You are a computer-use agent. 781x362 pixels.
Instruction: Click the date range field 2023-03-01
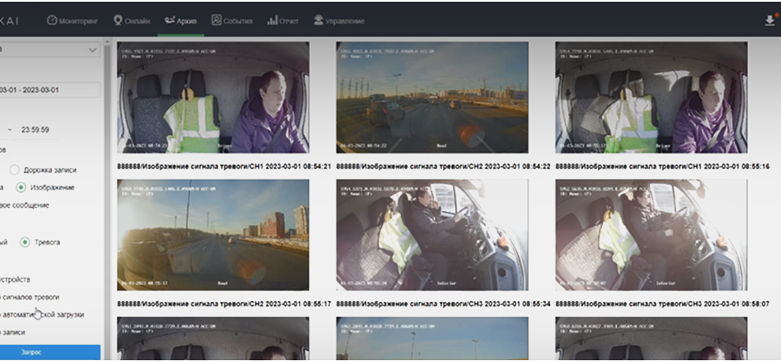point(50,90)
